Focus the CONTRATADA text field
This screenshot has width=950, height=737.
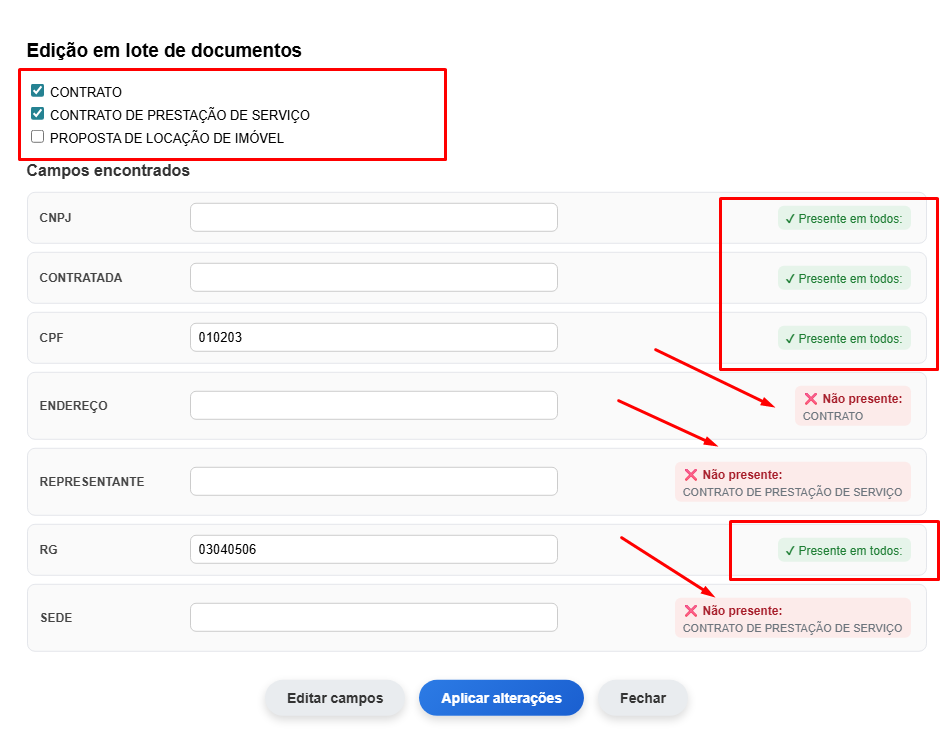pos(374,278)
